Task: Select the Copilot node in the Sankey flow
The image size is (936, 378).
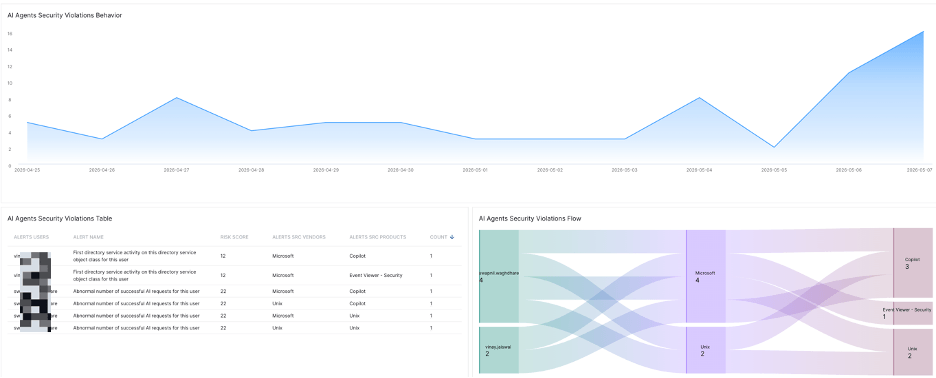Action: coord(913,263)
